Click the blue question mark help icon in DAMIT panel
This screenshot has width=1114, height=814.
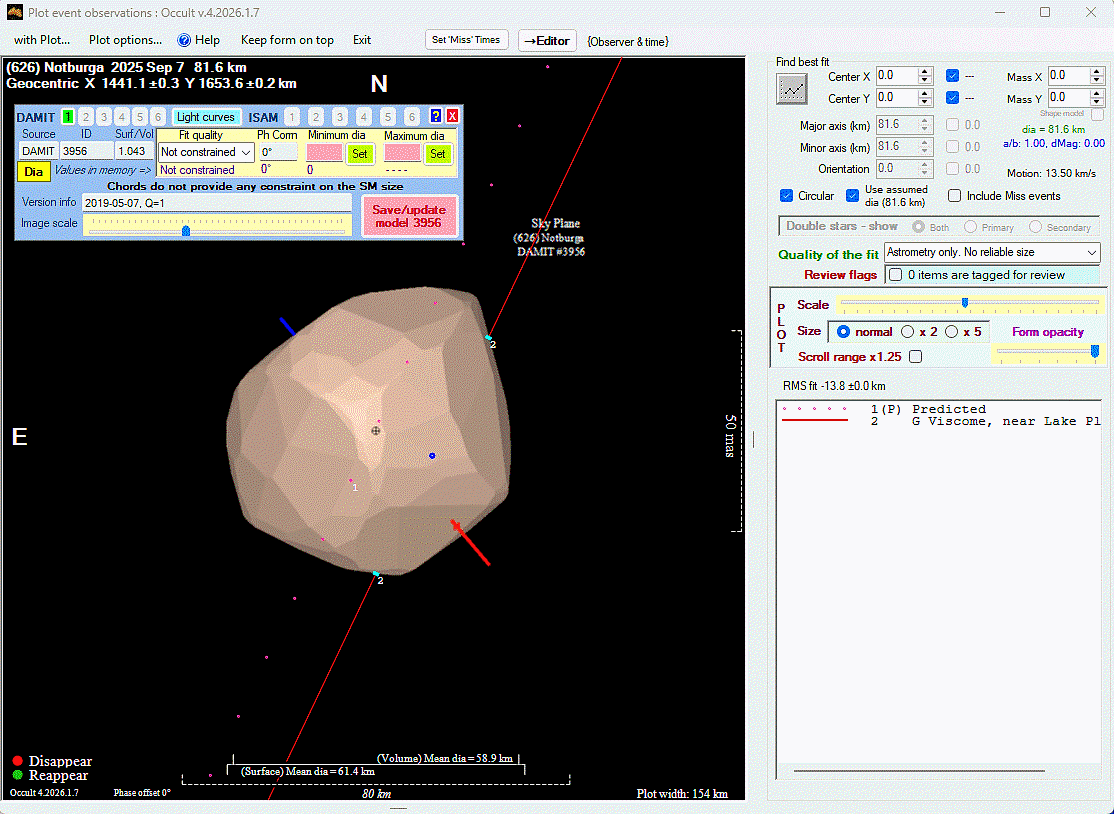click(435, 116)
